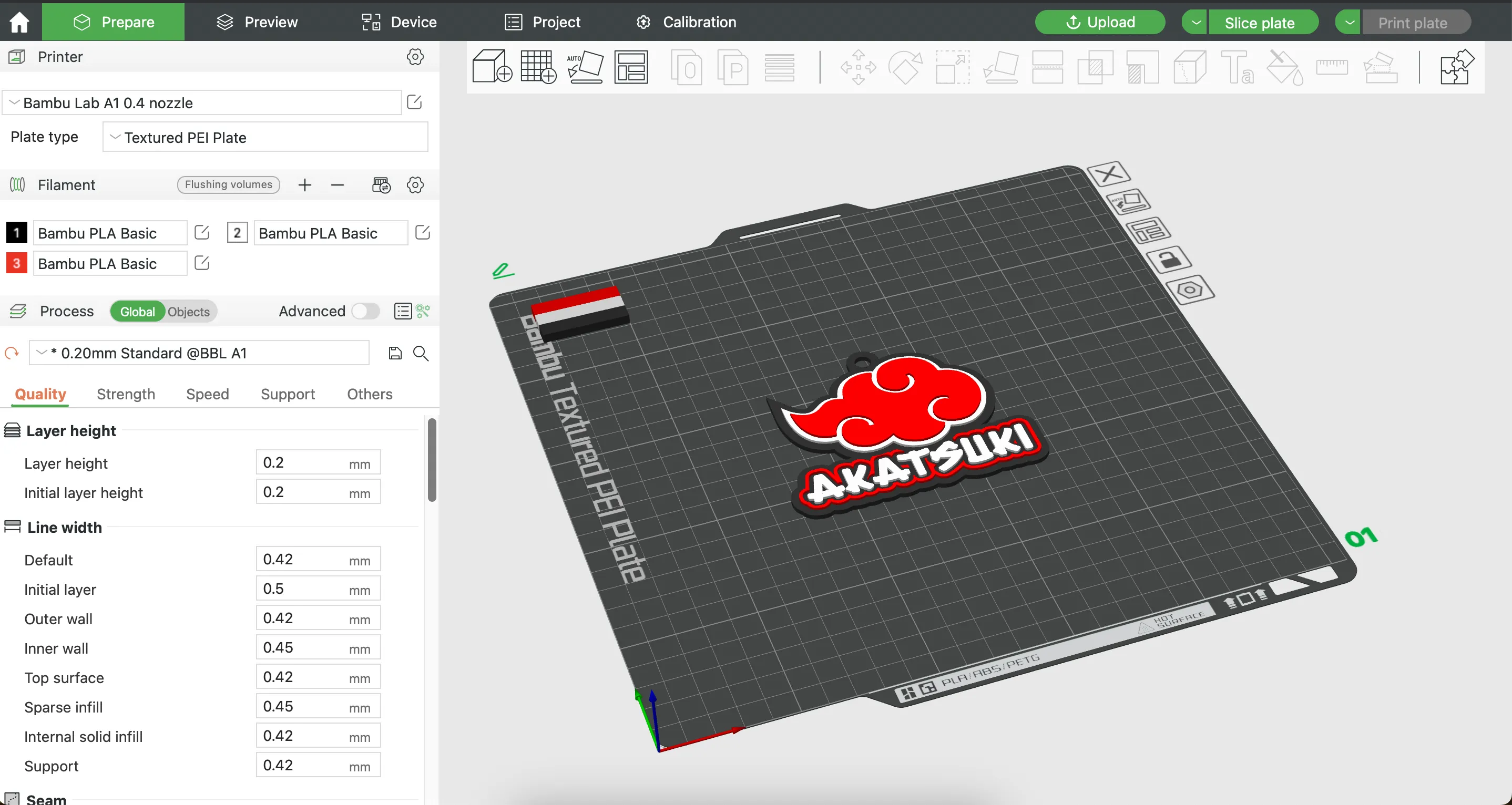Remove a filament with minus icon
1512x805 pixels.
tap(337, 185)
